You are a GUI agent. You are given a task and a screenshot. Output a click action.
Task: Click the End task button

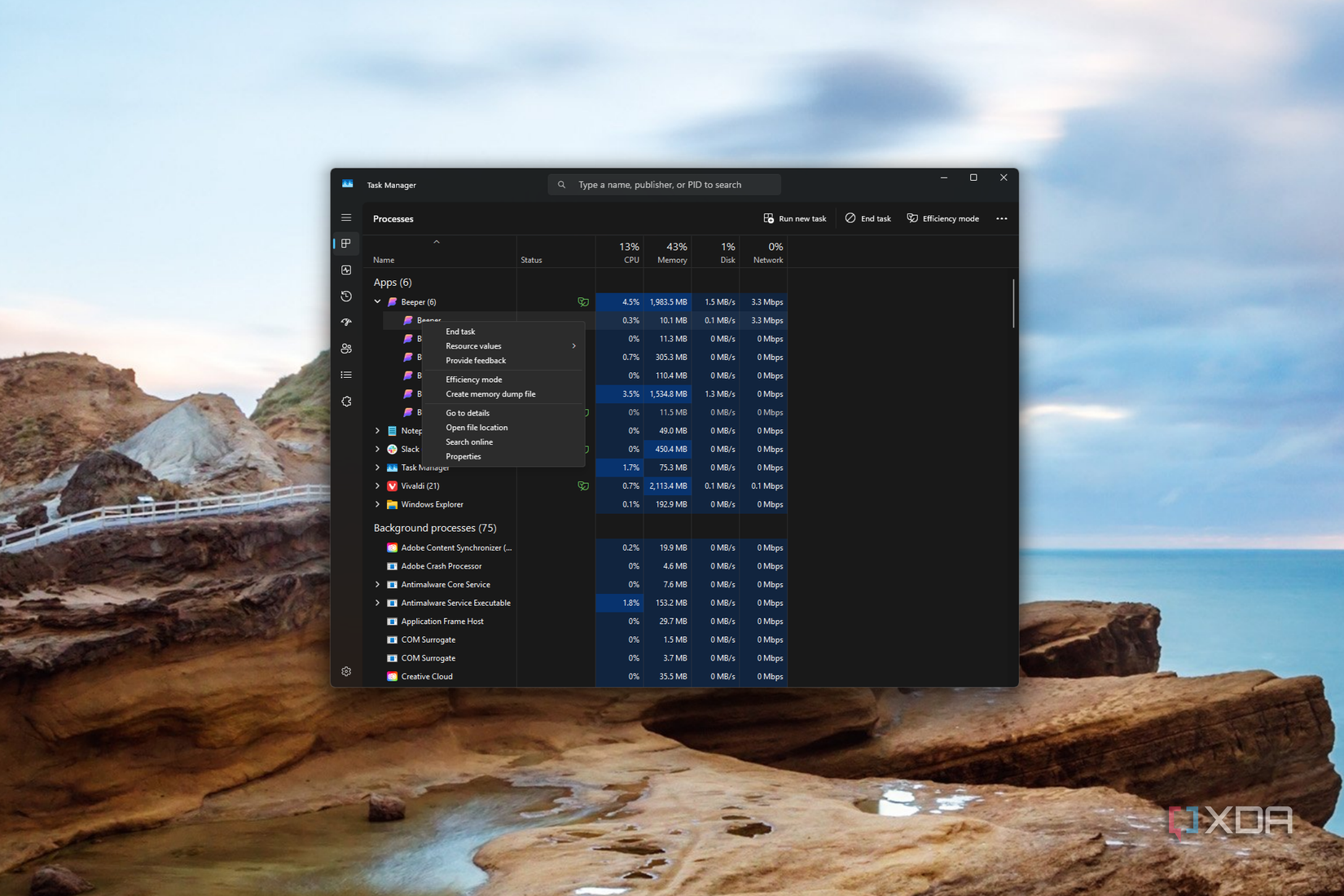pyautogui.click(x=867, y=218)
